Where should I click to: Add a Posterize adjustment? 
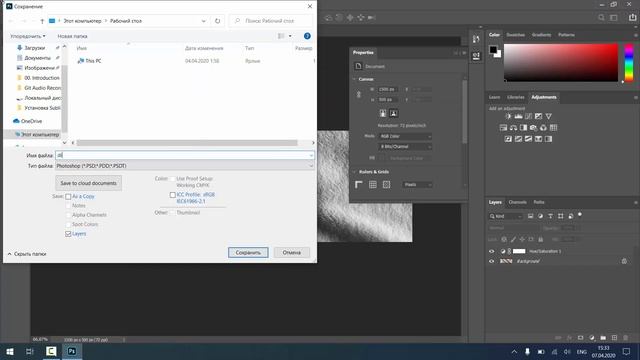pos(518,139)
